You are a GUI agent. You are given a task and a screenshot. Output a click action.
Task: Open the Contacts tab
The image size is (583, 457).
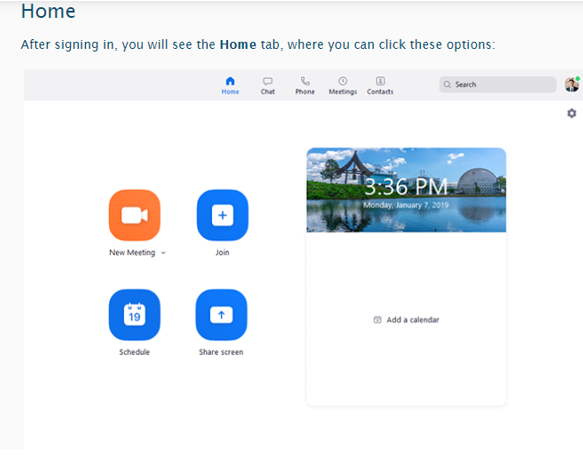[x=380, y=86]
